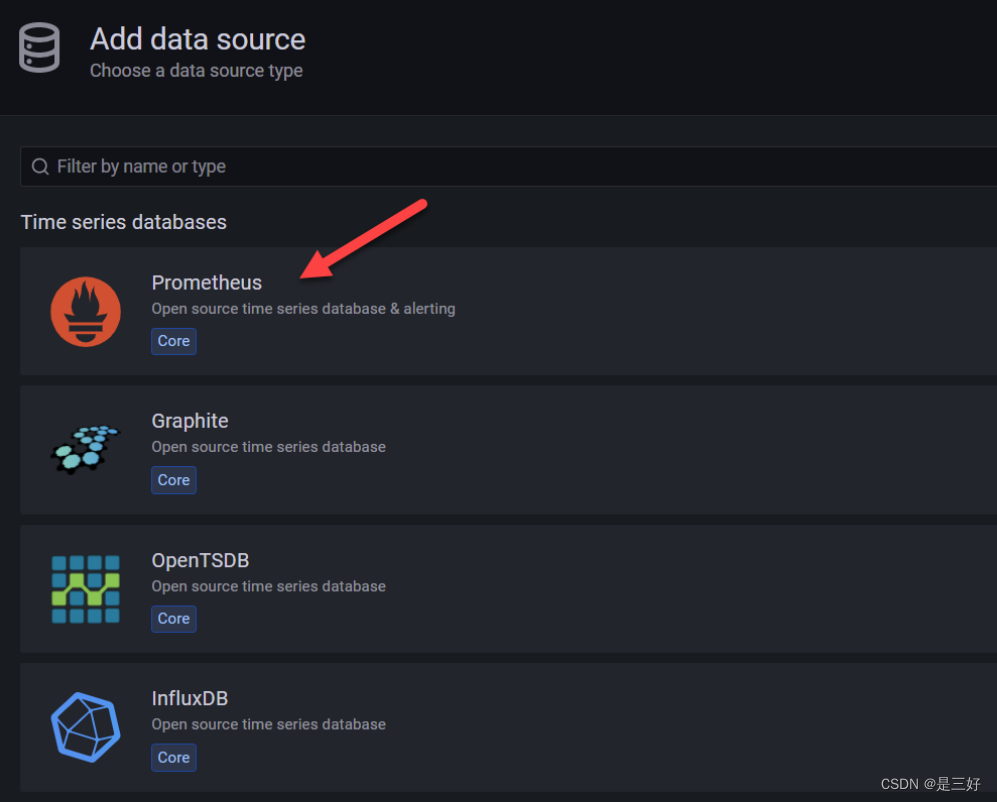This screenshot has height=802, width=997.
Task: Click the Core badge under OpenTSDB
Action: [x=174, y=618]
